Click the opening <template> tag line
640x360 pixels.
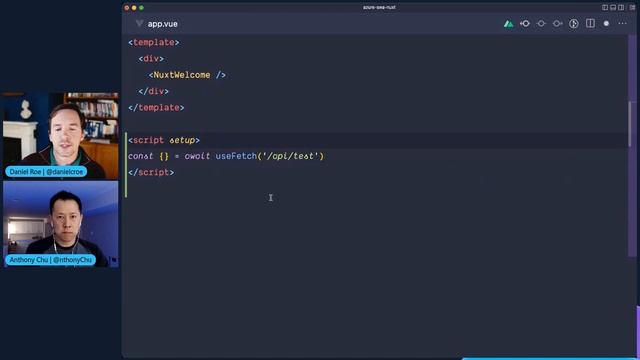click(x=153, y=42)
